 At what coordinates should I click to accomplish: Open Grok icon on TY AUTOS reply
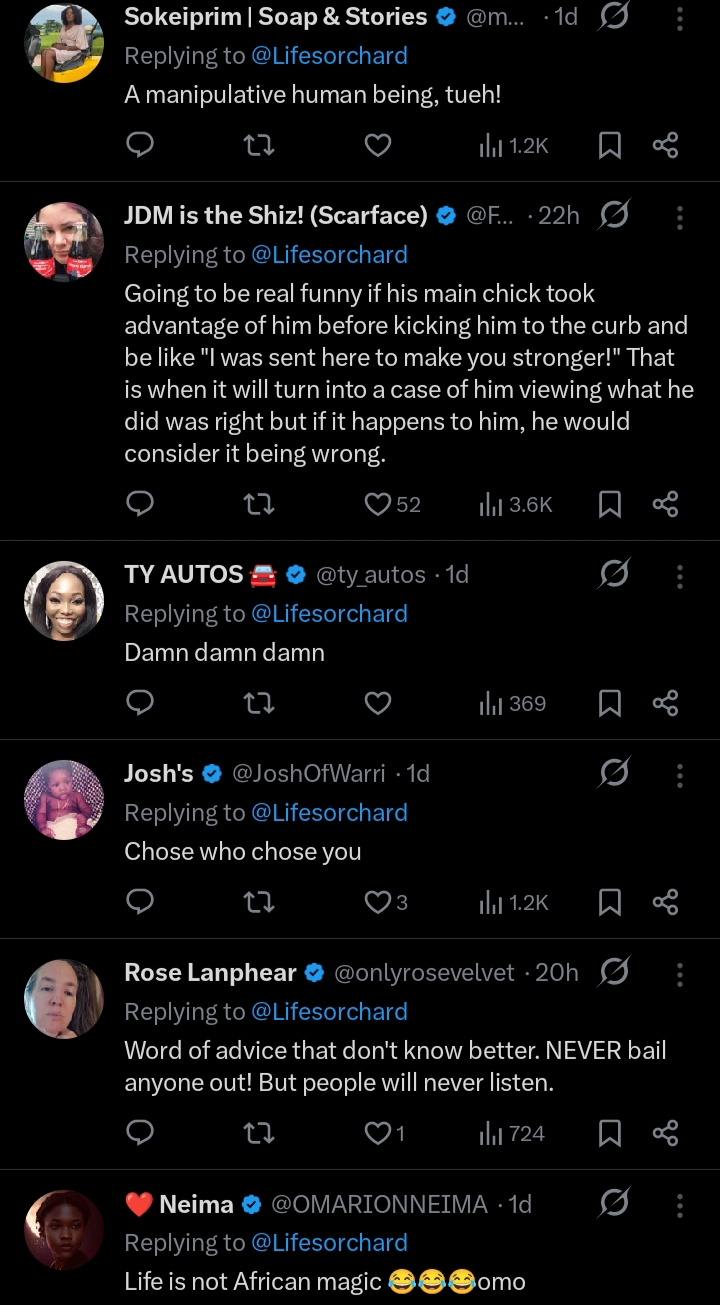[613, 575]
